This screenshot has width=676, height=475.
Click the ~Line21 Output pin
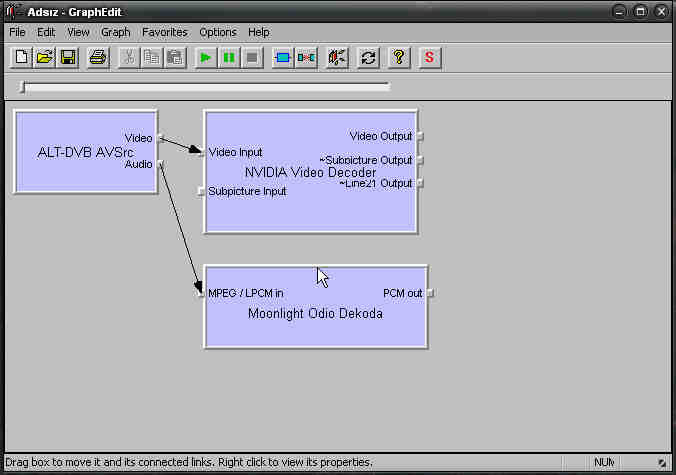[x=421, y=183]
